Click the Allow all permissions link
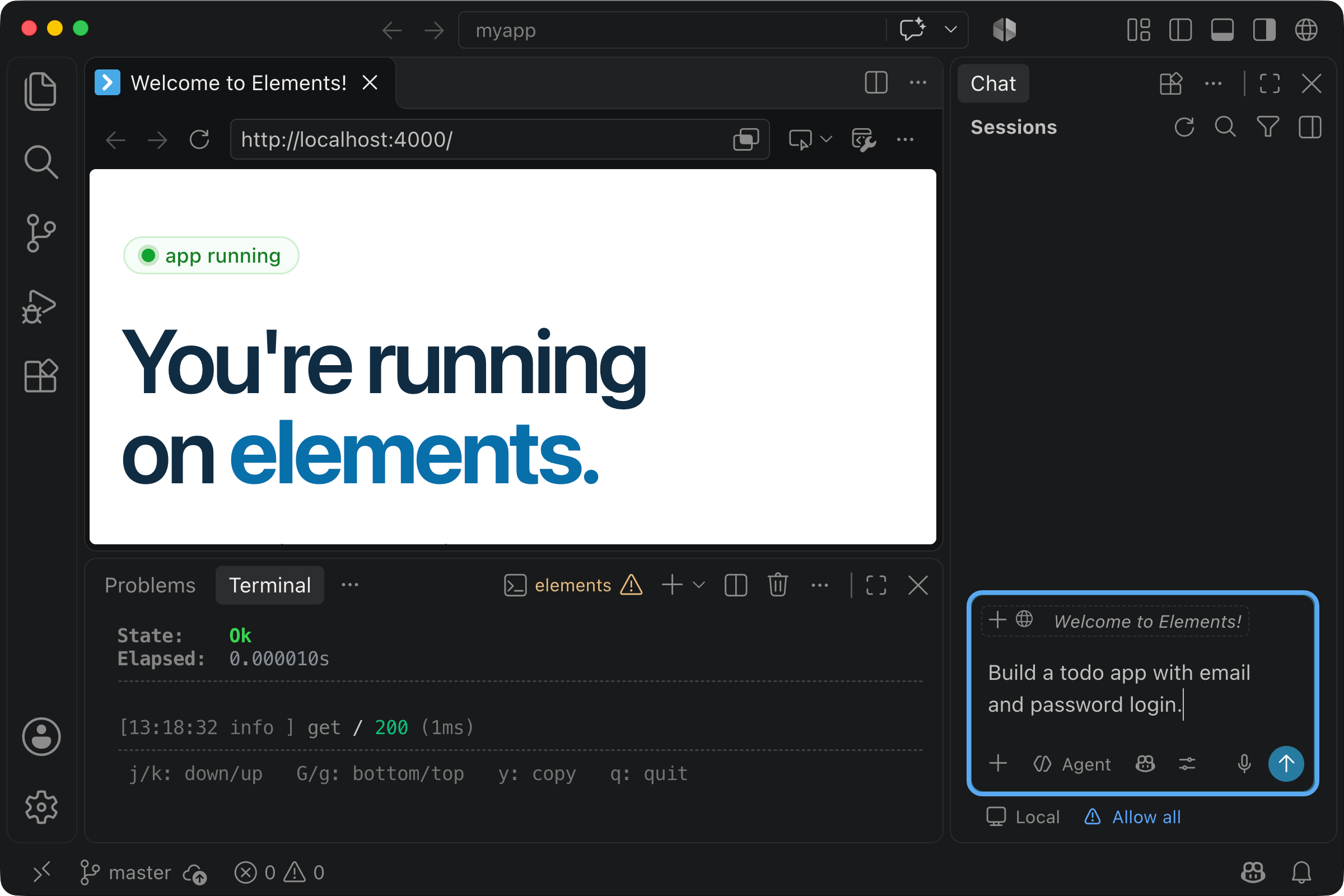Viewport: 1344px width, 896px height. point(1132,817)
